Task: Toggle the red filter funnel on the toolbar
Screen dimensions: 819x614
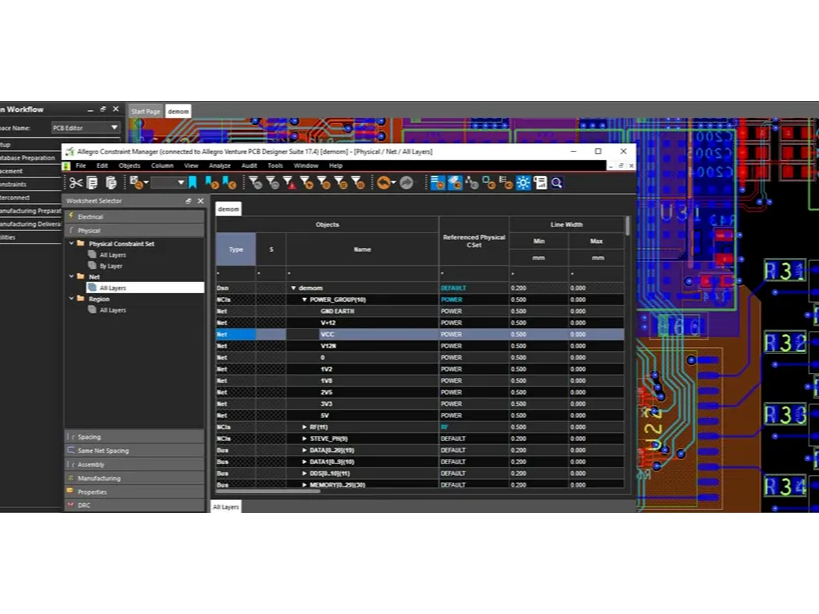Action: [x=291, y=182]
